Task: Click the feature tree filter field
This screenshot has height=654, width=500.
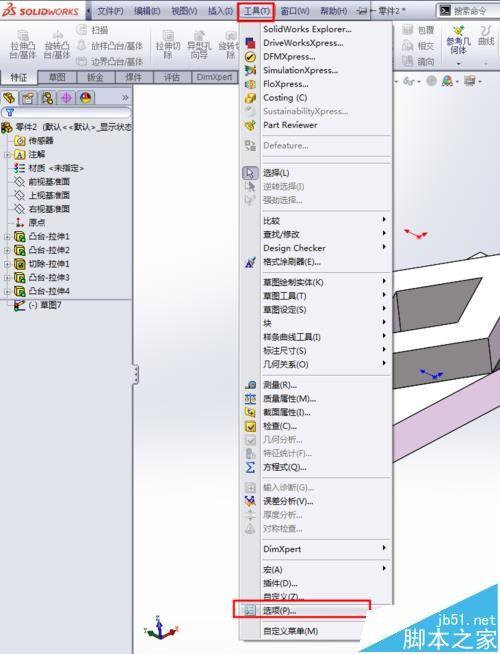Action: click(x=66, y=112)
